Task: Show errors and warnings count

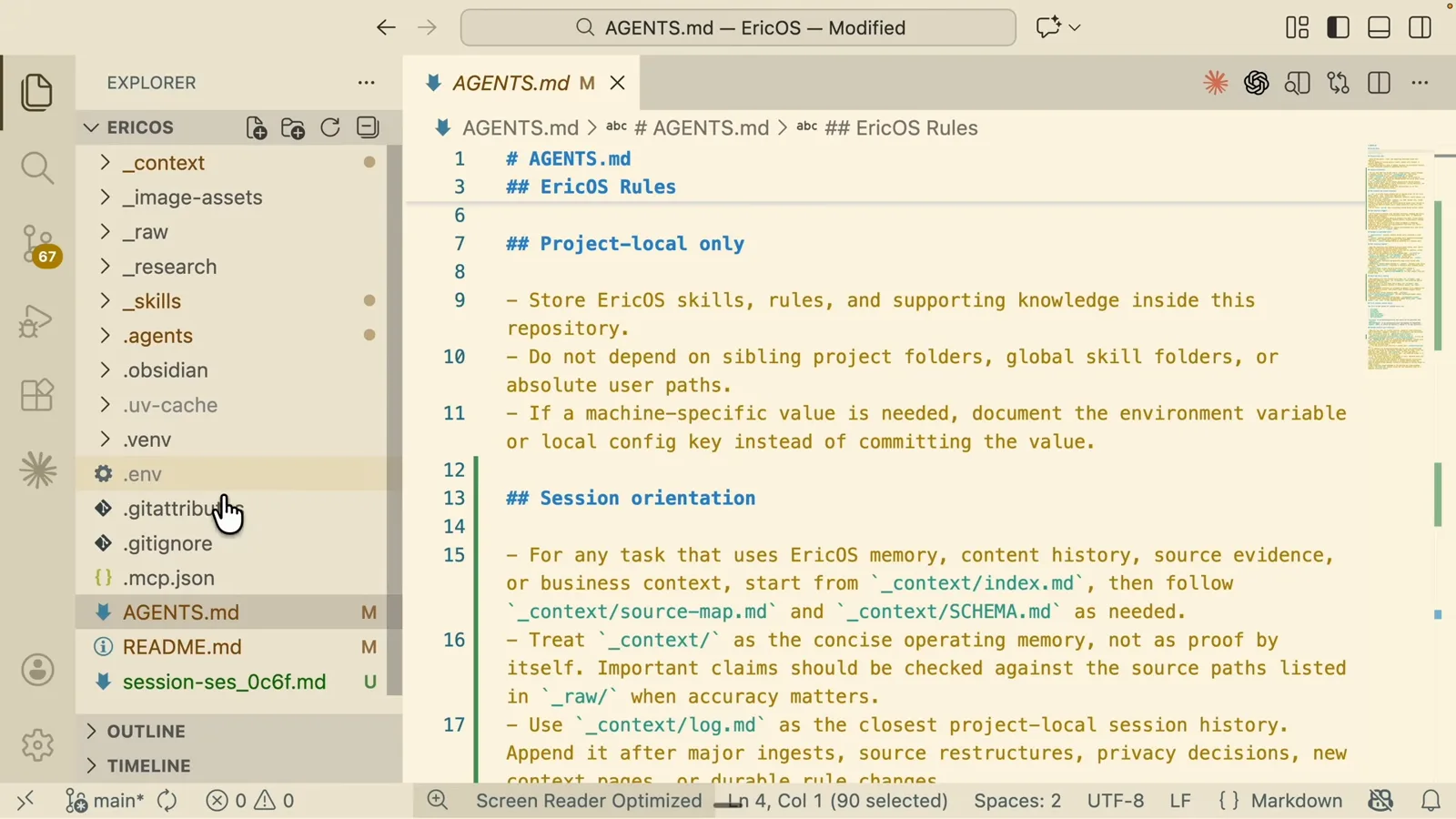Action: click(250, 801)
